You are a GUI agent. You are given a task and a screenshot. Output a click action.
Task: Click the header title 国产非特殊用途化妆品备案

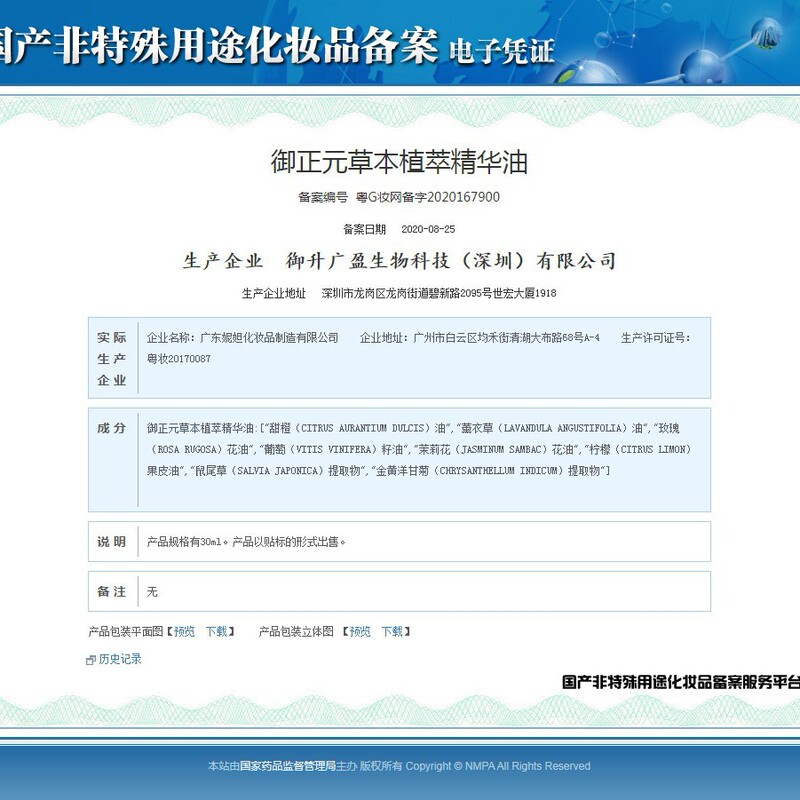tap(218, 46)
